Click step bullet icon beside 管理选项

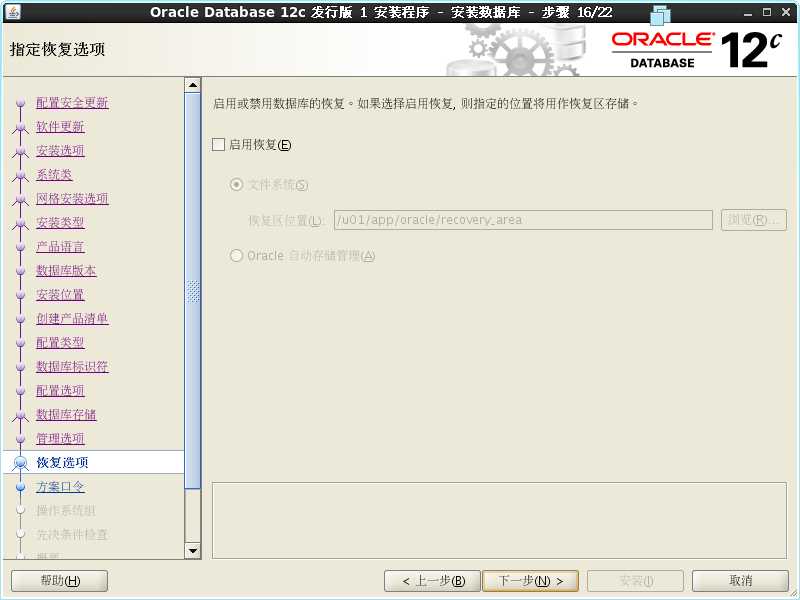(20, 439)
